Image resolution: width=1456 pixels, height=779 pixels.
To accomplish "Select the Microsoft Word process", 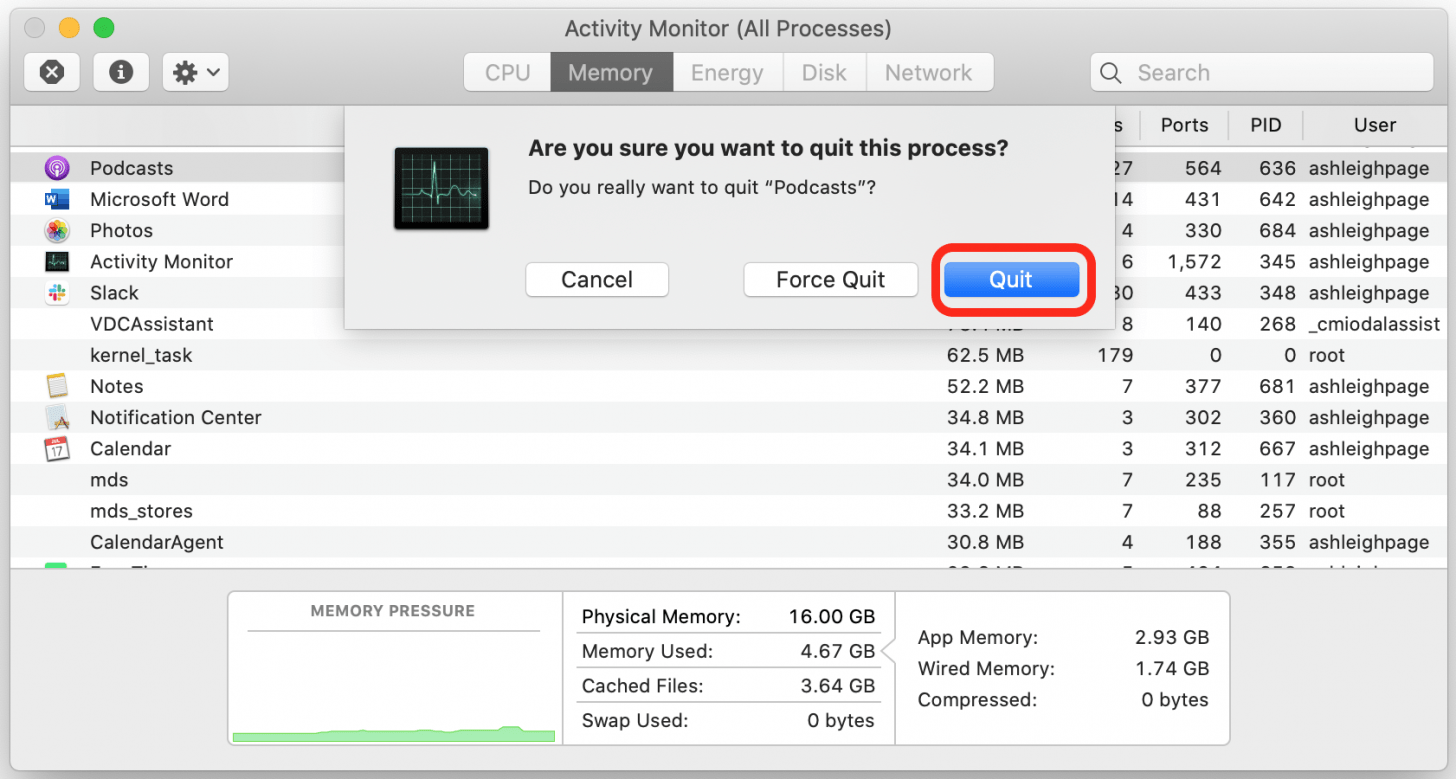I will [159, 199].
